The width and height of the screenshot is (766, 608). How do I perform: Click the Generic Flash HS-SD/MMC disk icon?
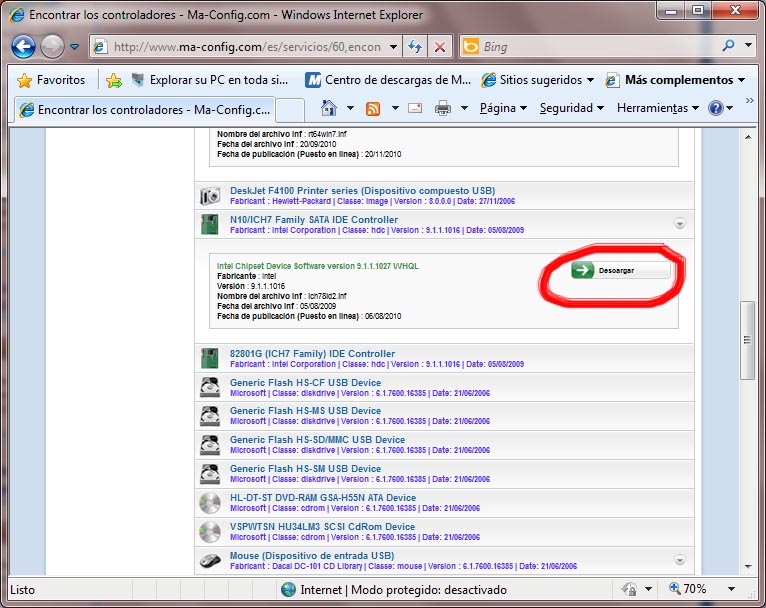pos(210,445)
